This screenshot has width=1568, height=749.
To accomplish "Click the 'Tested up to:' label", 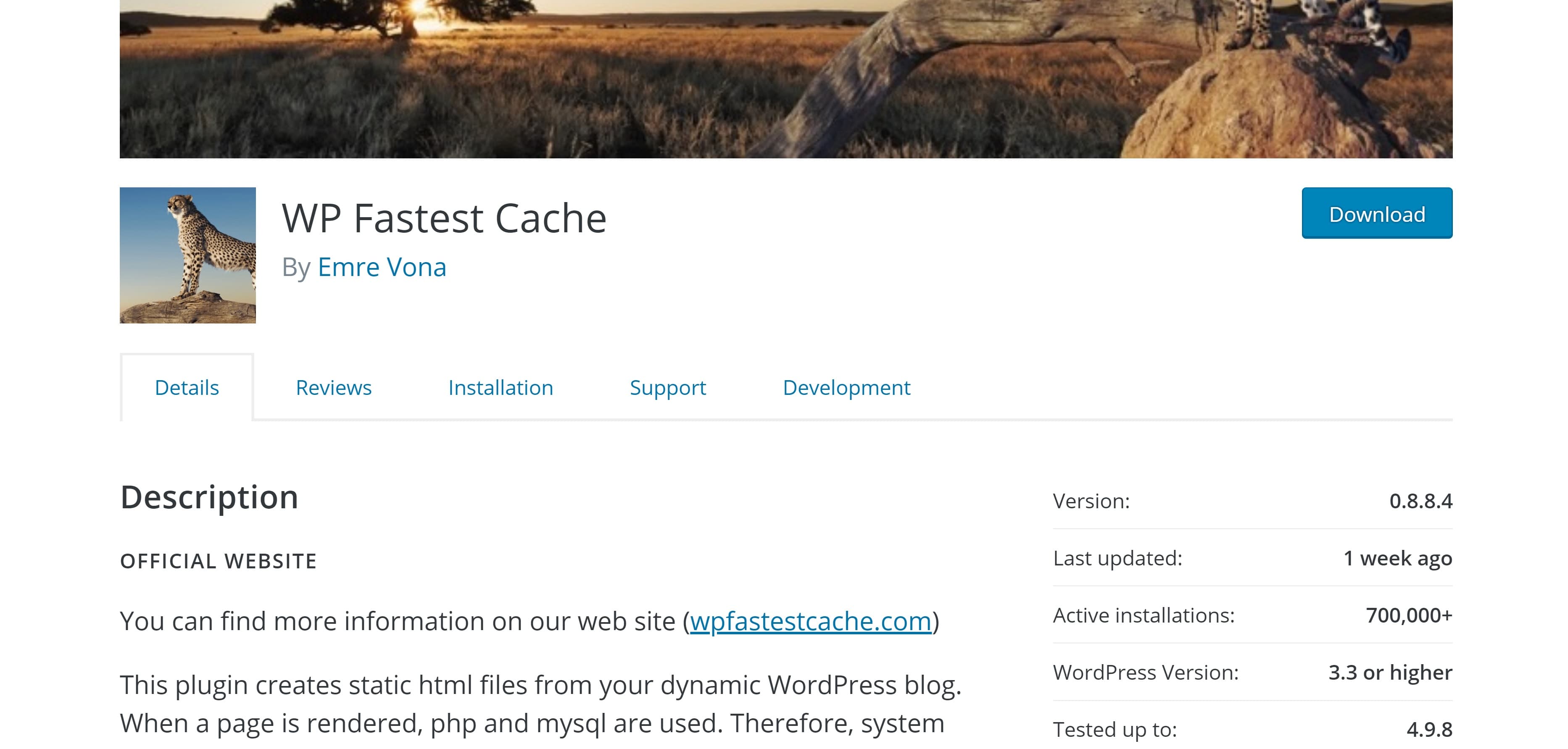I will click(1115, 730).
